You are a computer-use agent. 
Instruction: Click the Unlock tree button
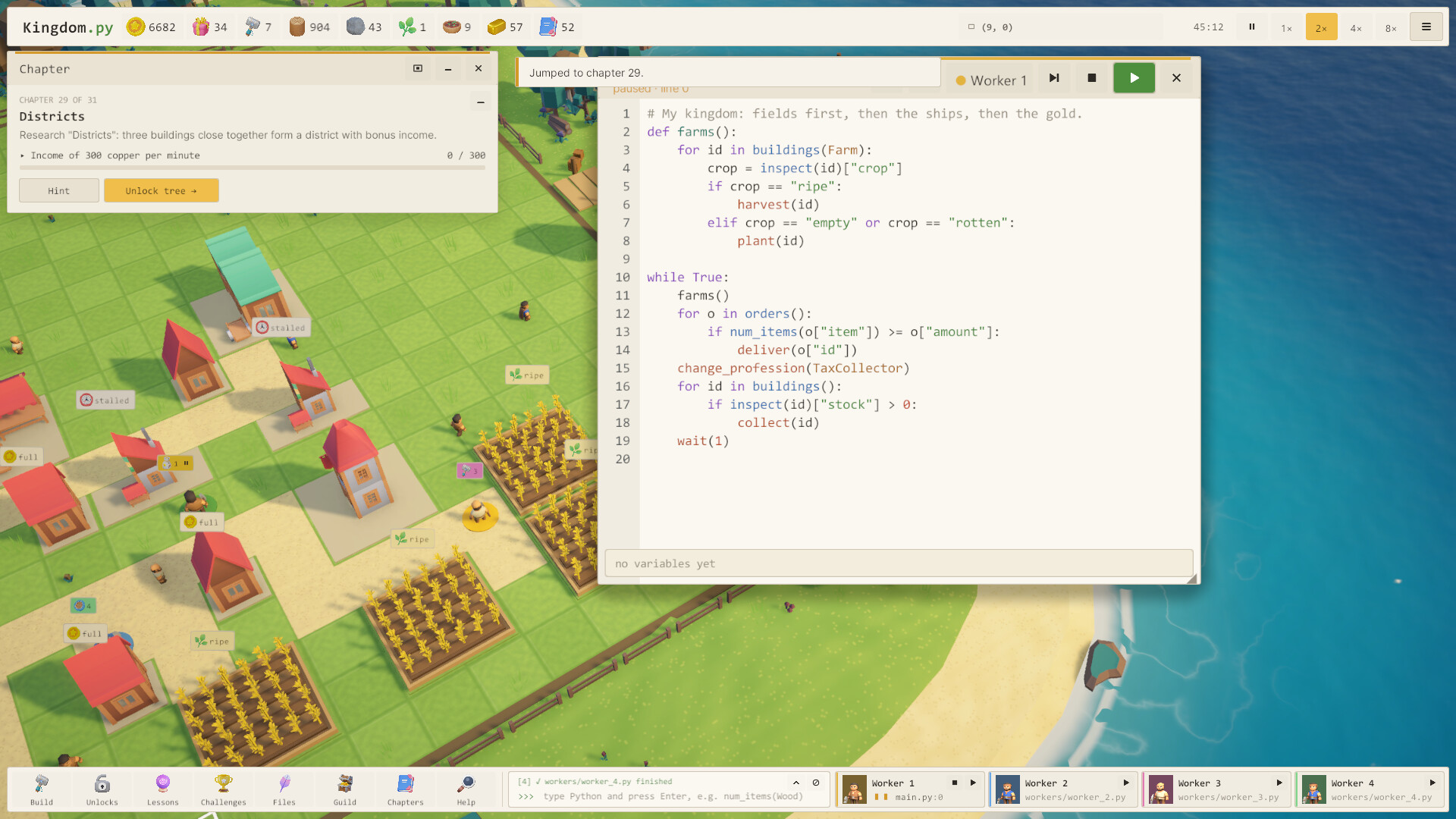(x=162, y=190)
